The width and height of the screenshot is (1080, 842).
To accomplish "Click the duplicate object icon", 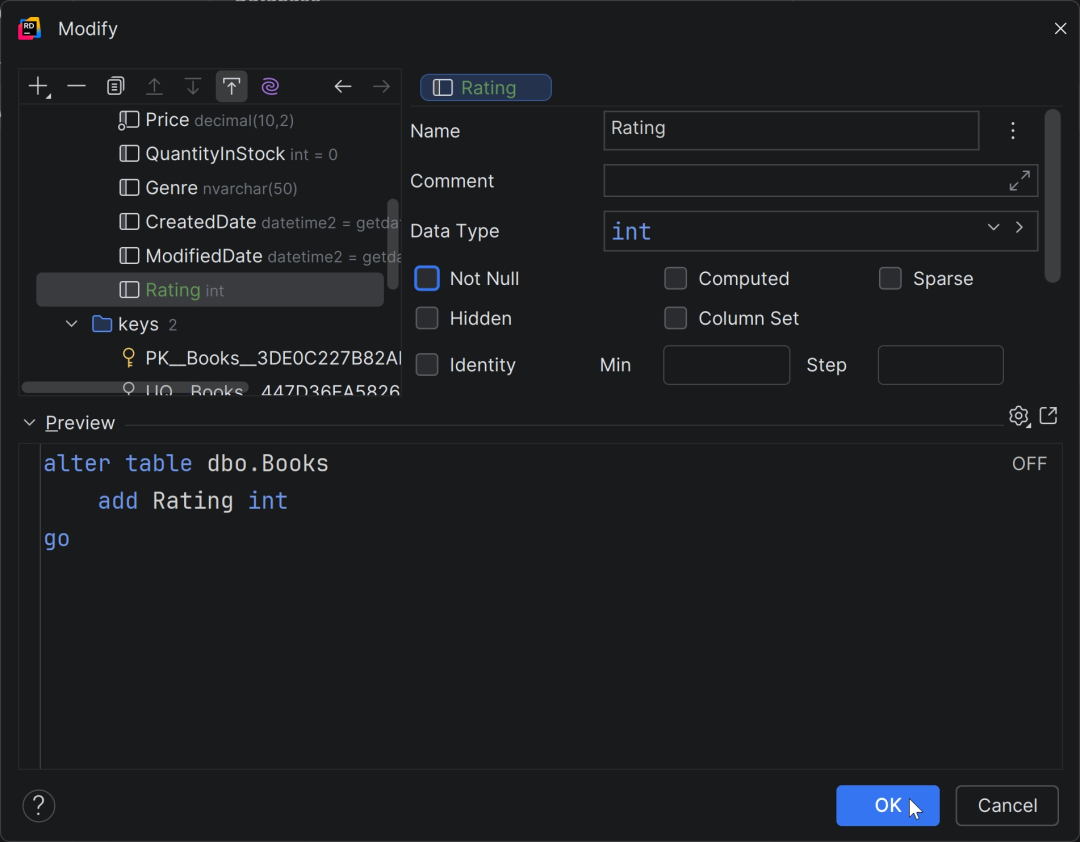I will pos(115,87).
